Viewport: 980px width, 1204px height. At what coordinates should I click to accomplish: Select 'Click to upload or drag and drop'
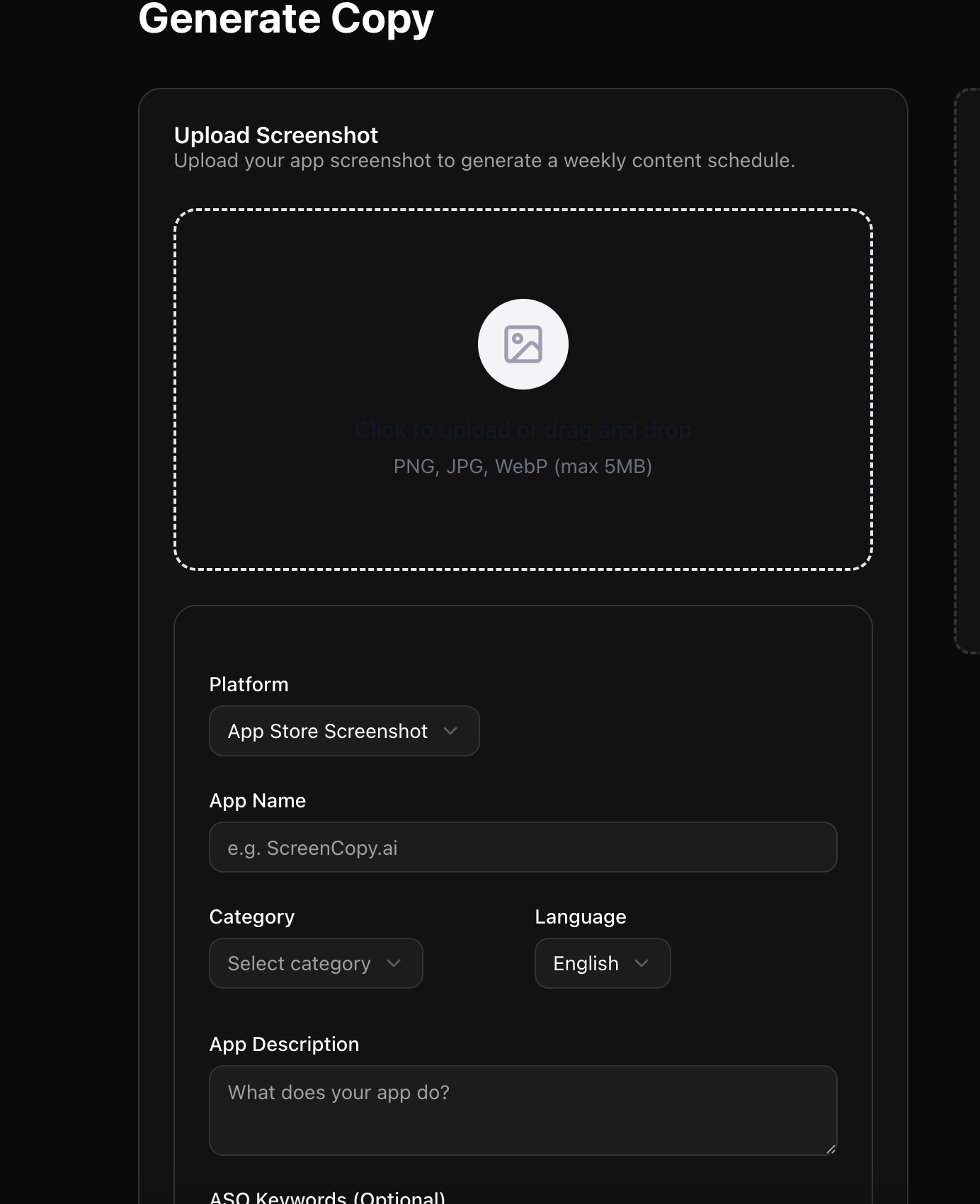coord(523,429)
